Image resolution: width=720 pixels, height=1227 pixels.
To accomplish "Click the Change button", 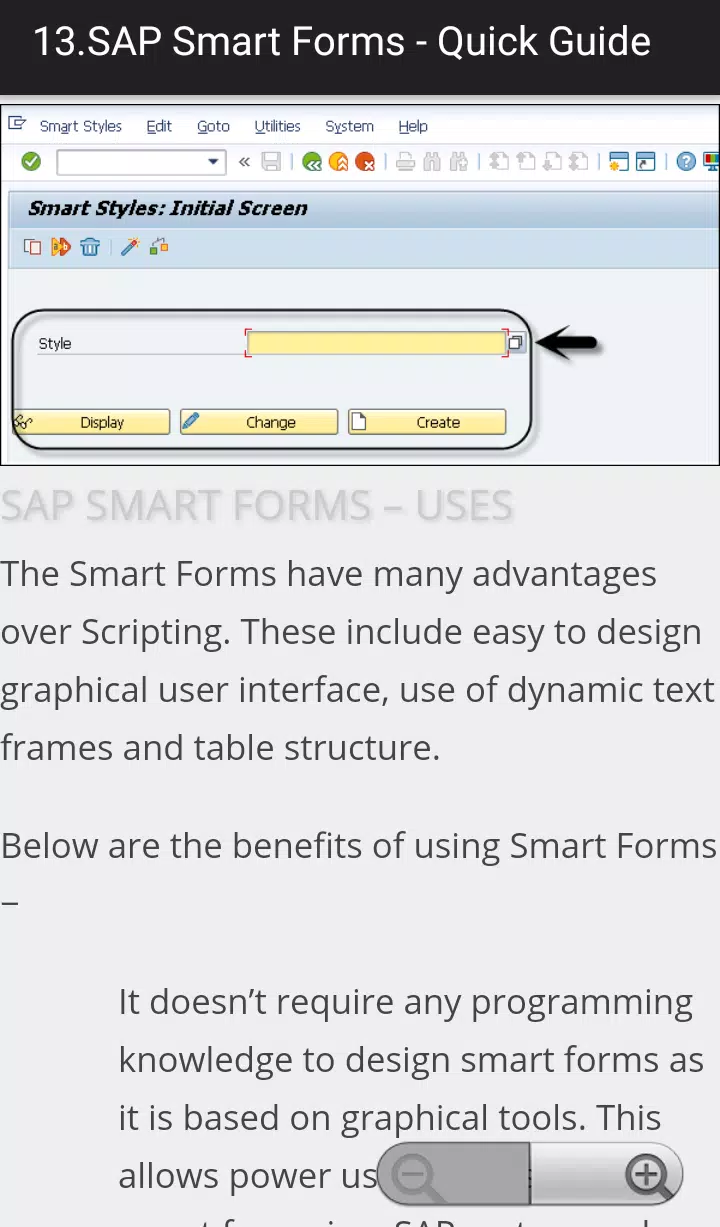I will pos(259,422).
